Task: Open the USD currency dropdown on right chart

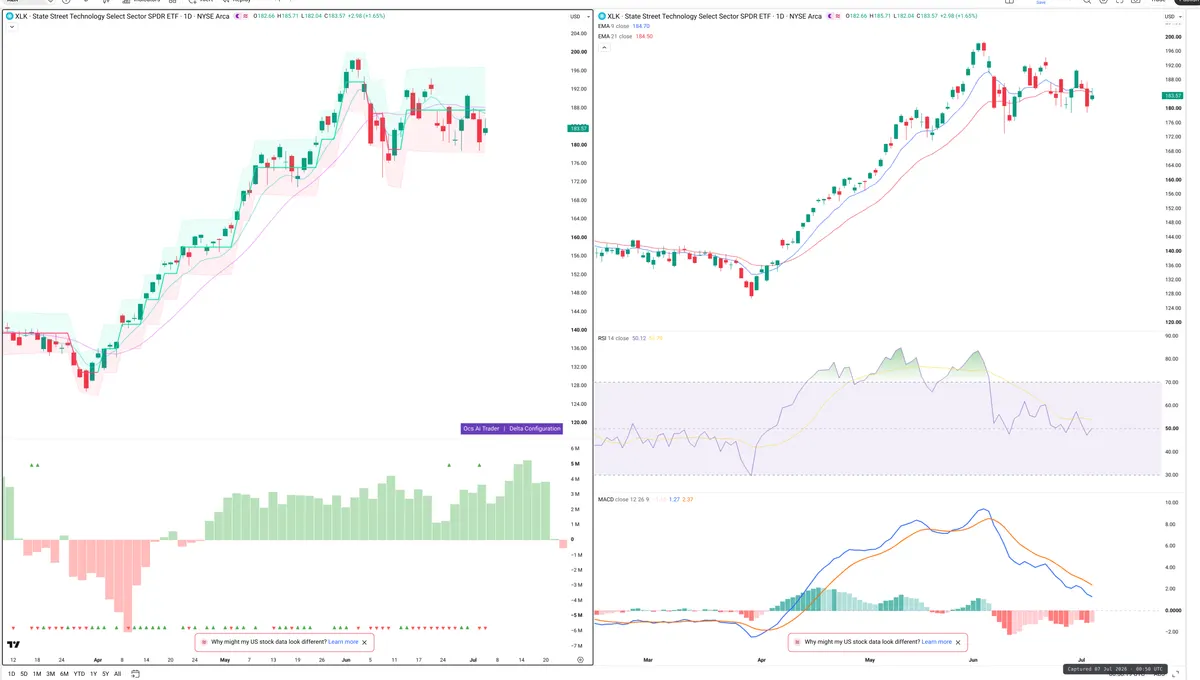Action: coord(1171,17)
